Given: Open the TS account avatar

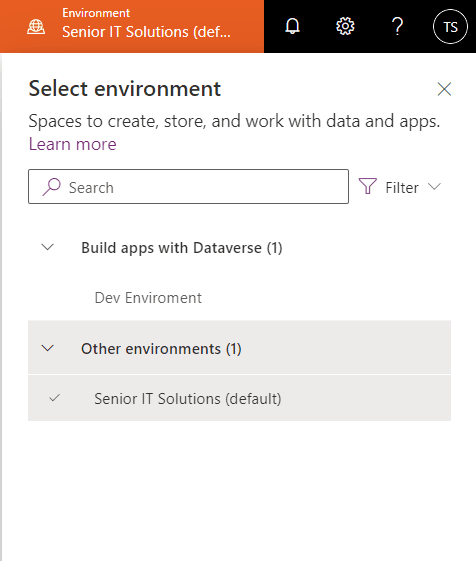Looking at the screenshot, I should pos(450,27).
